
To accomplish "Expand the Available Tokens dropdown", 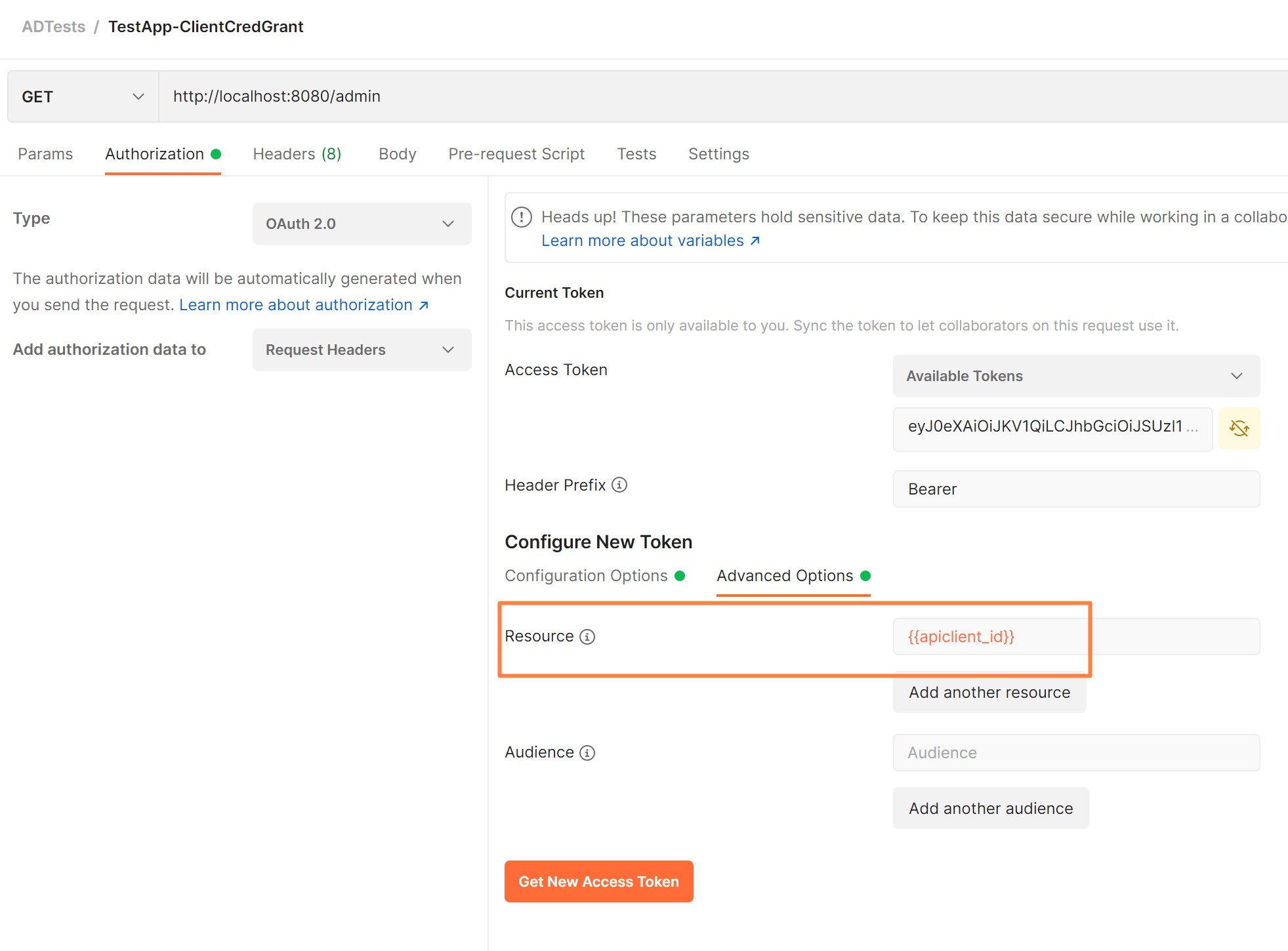I will (1076, 376).
